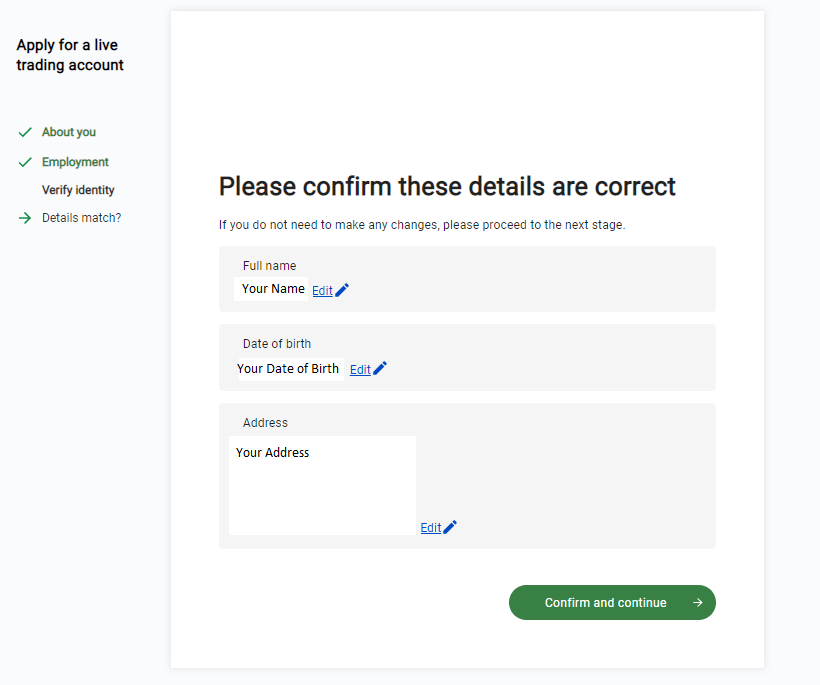Click the Apply for a live trading account title
This screenshot has height=685, width=820.
tap(70, 55)
